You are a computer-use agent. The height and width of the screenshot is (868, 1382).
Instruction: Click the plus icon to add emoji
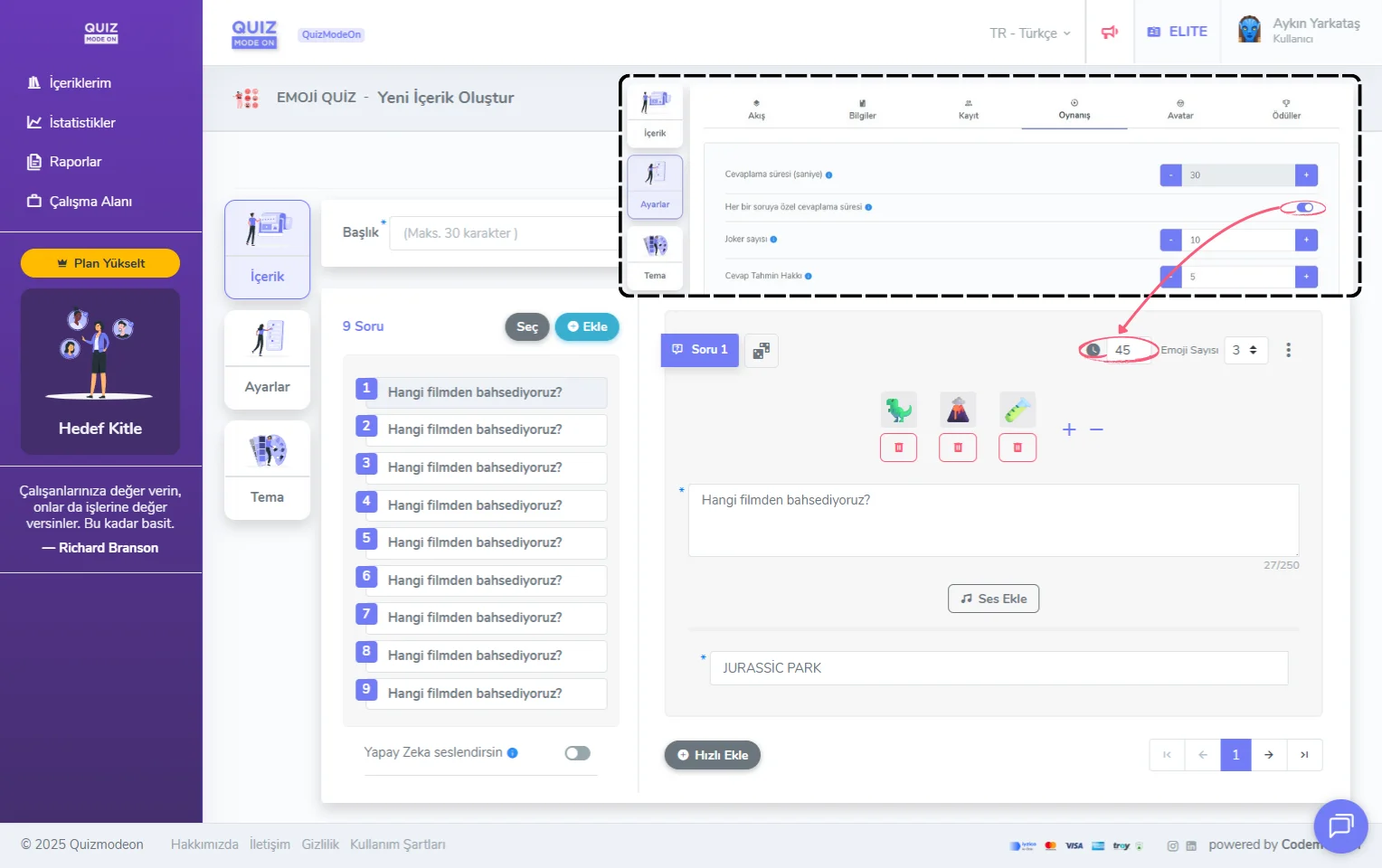click(1069, 429)
